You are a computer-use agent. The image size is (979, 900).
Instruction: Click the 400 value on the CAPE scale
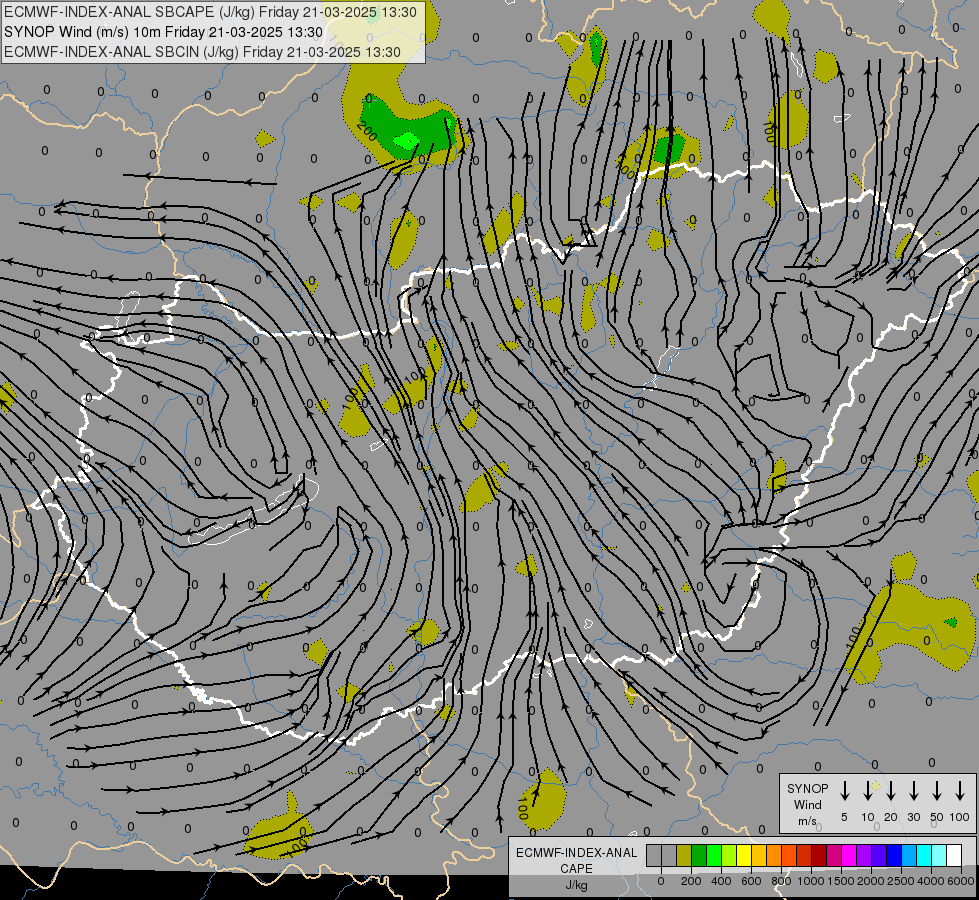(x=721, y=881)
